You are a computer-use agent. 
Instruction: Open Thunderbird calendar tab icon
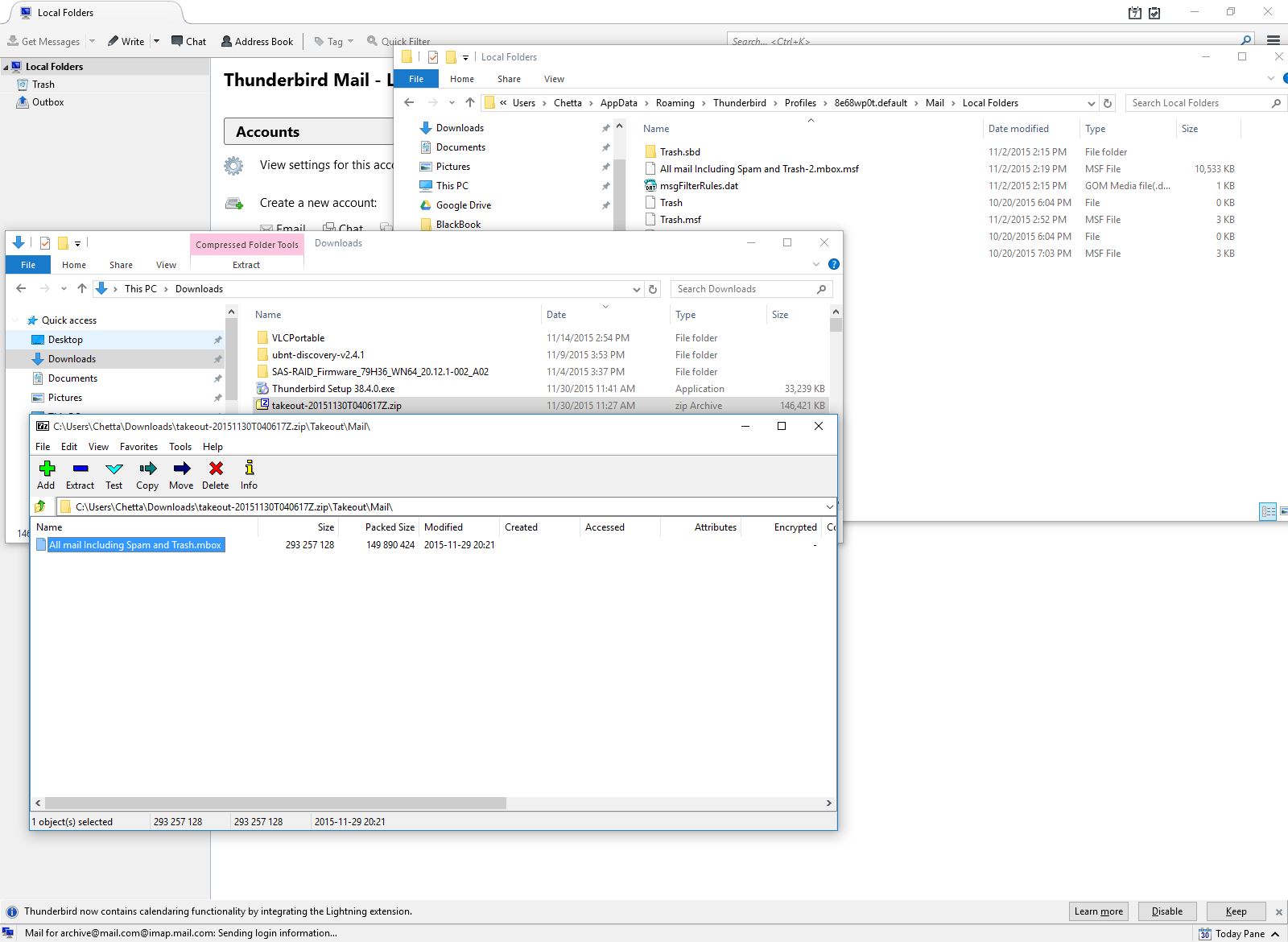[1135, 13]
